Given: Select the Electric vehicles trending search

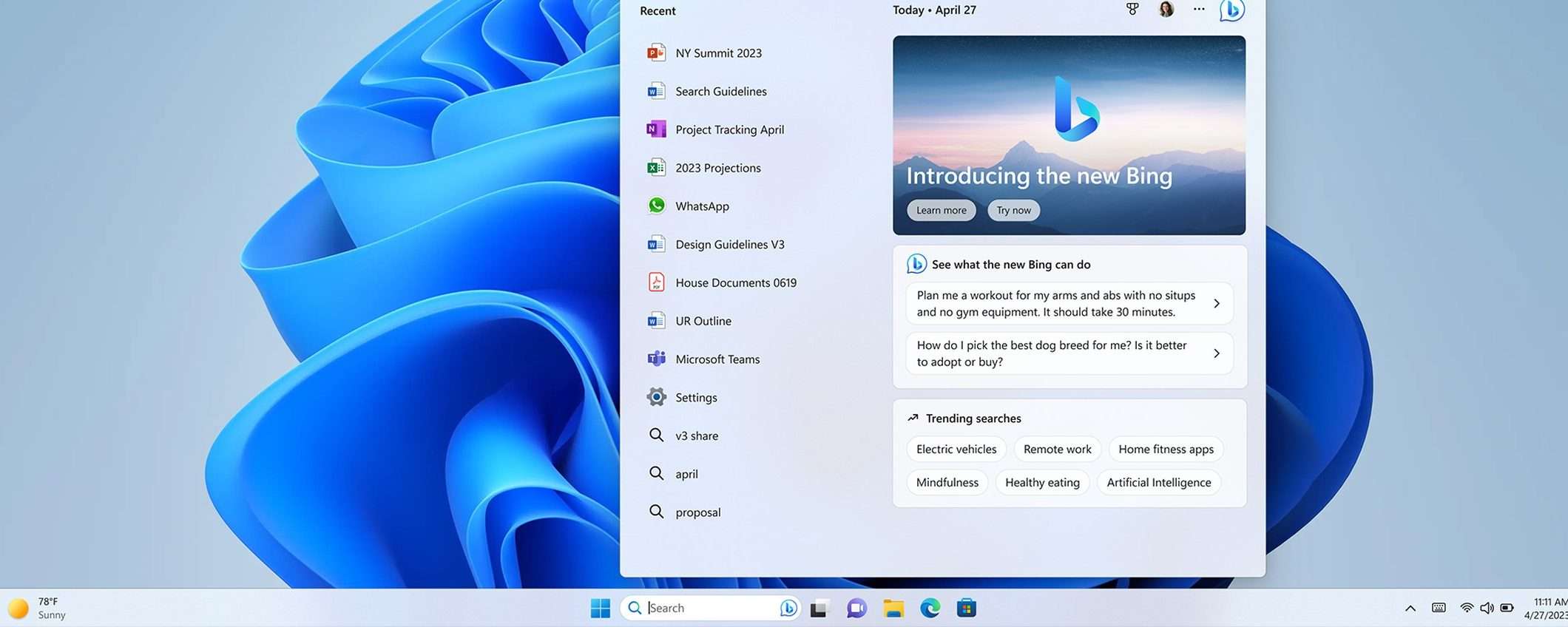Looking at the screenshot, I should pyautogui.click(x=956, y=450).
